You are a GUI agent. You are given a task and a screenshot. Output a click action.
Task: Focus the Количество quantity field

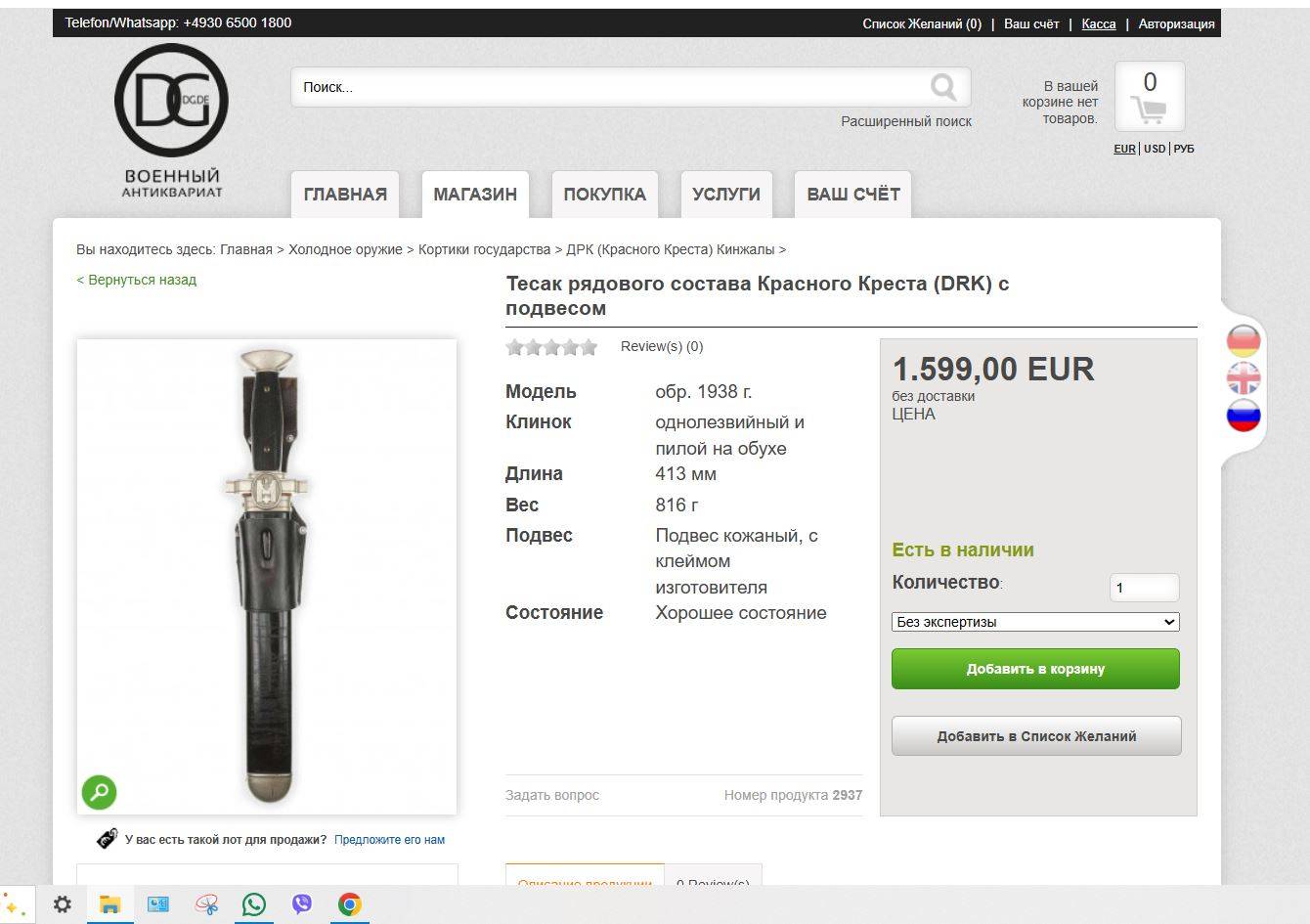[1145, 588]
